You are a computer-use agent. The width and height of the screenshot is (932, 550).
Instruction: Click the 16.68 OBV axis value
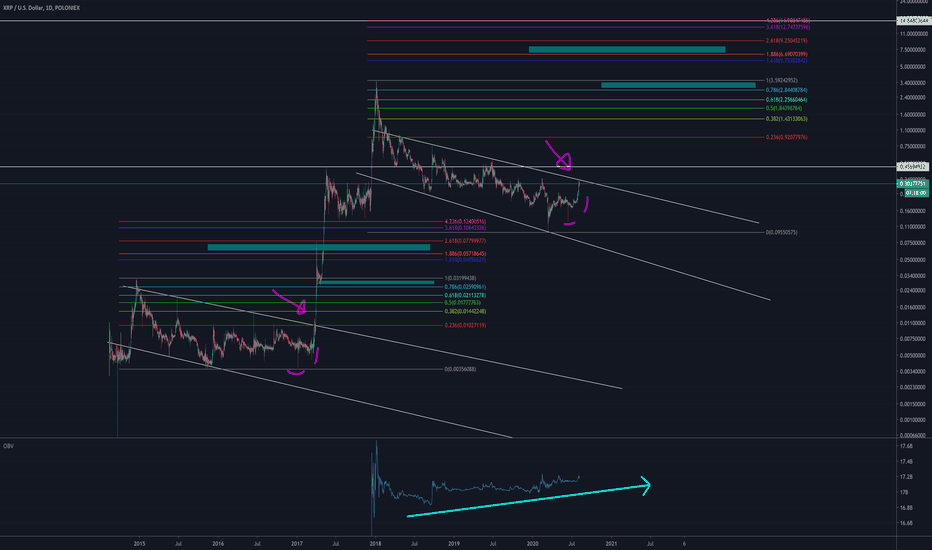point(906,523)
